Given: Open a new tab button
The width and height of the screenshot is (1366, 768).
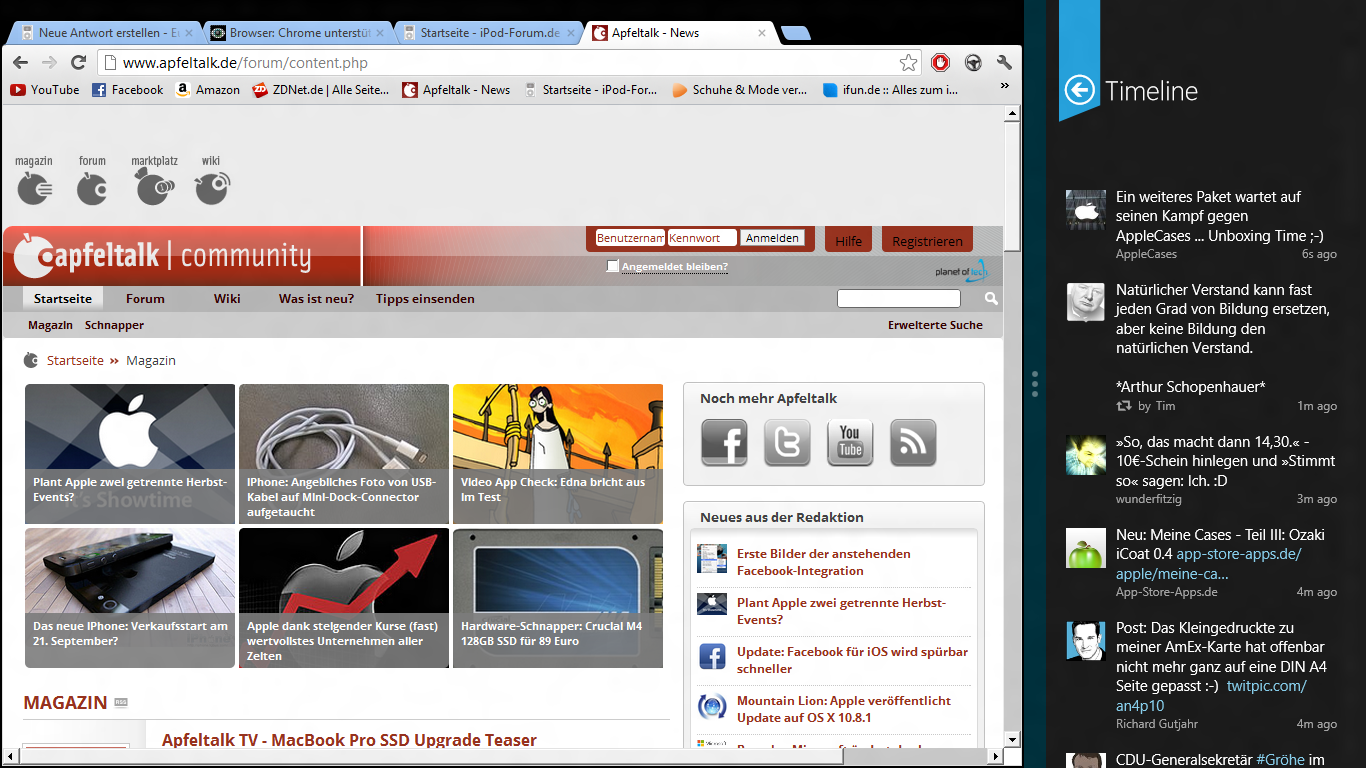Looking at the screenshot, I should 796,34.
